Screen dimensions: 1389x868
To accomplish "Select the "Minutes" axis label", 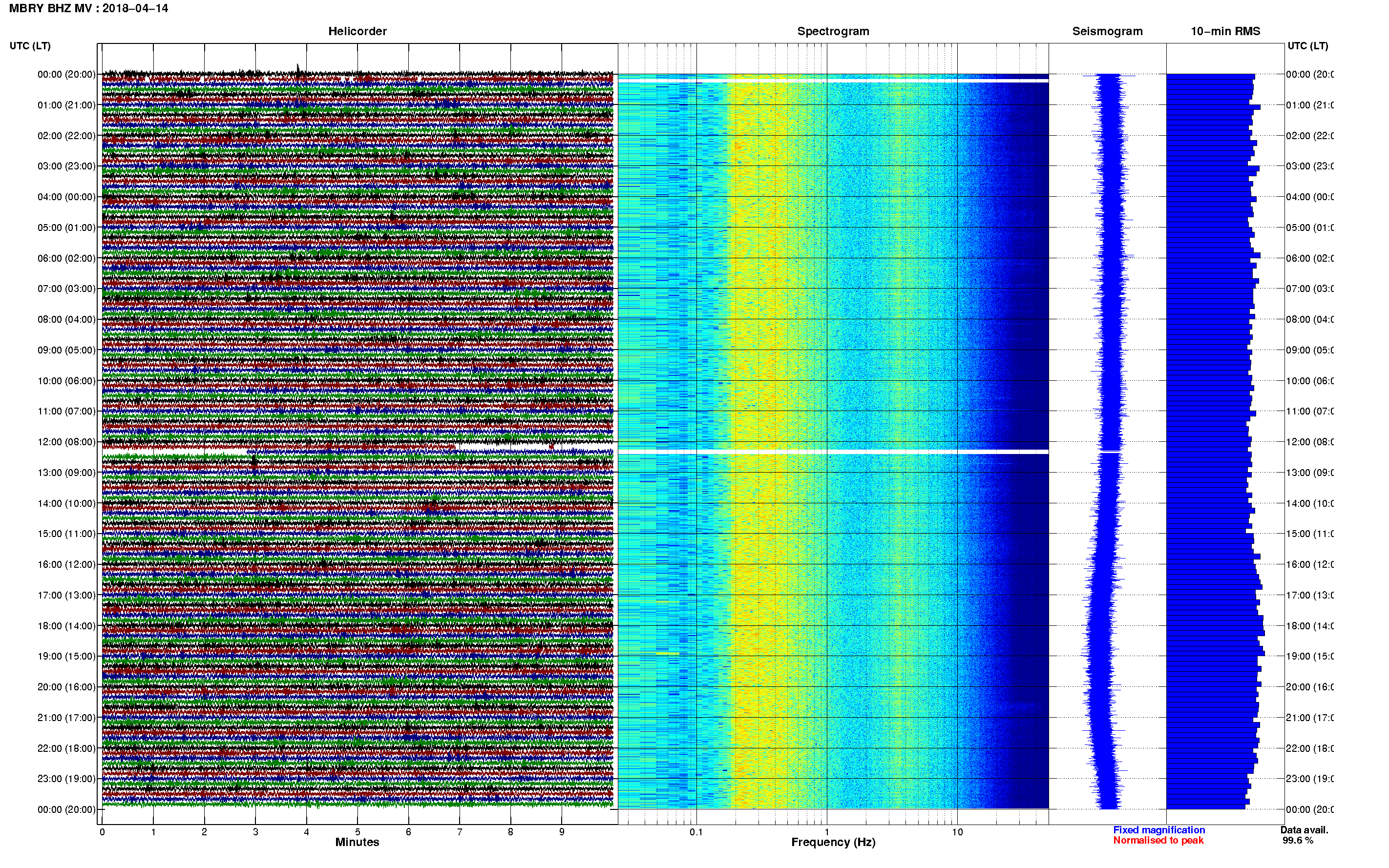I will [x=357, y=842].
